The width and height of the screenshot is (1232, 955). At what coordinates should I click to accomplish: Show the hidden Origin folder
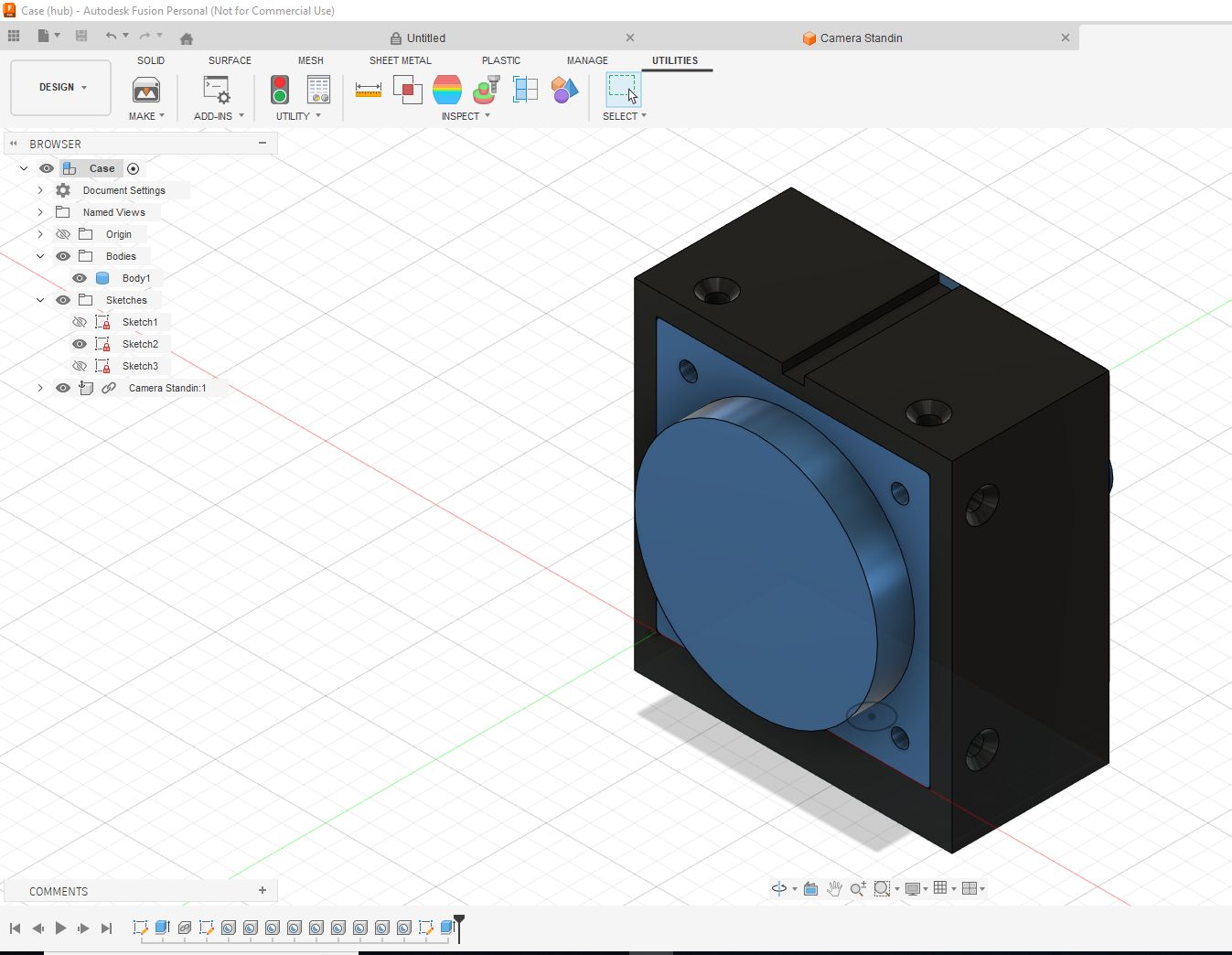coord(63,234)
